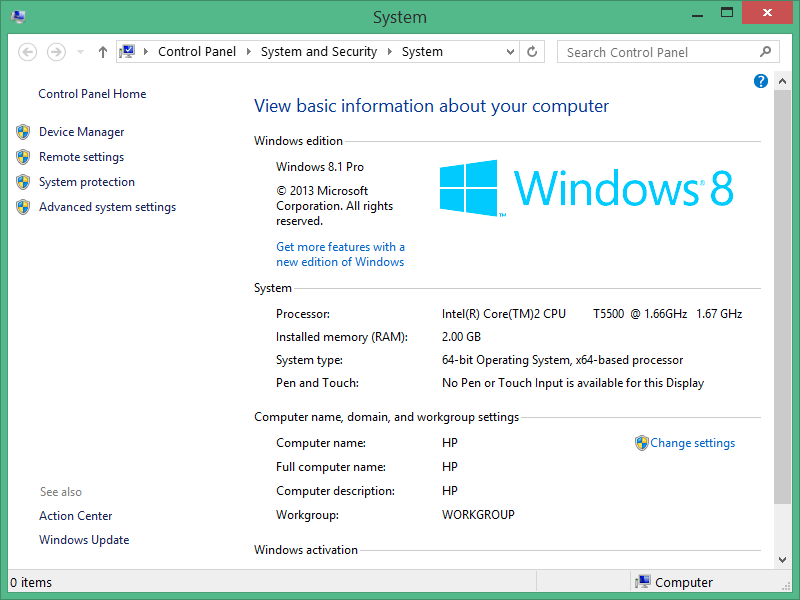Click the HP value next to Computer name

click(449, 443)
